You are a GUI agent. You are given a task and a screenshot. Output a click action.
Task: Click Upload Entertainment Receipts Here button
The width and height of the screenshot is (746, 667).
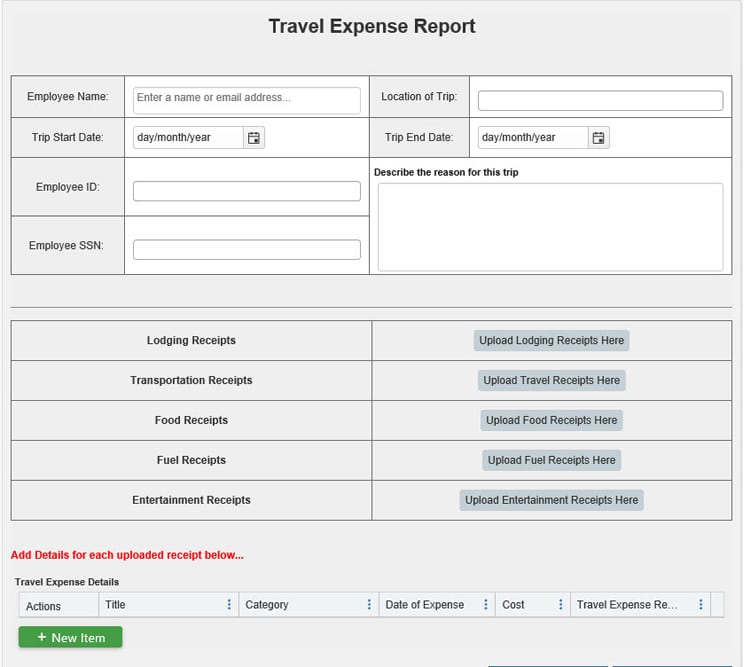(x=551, y=500)
